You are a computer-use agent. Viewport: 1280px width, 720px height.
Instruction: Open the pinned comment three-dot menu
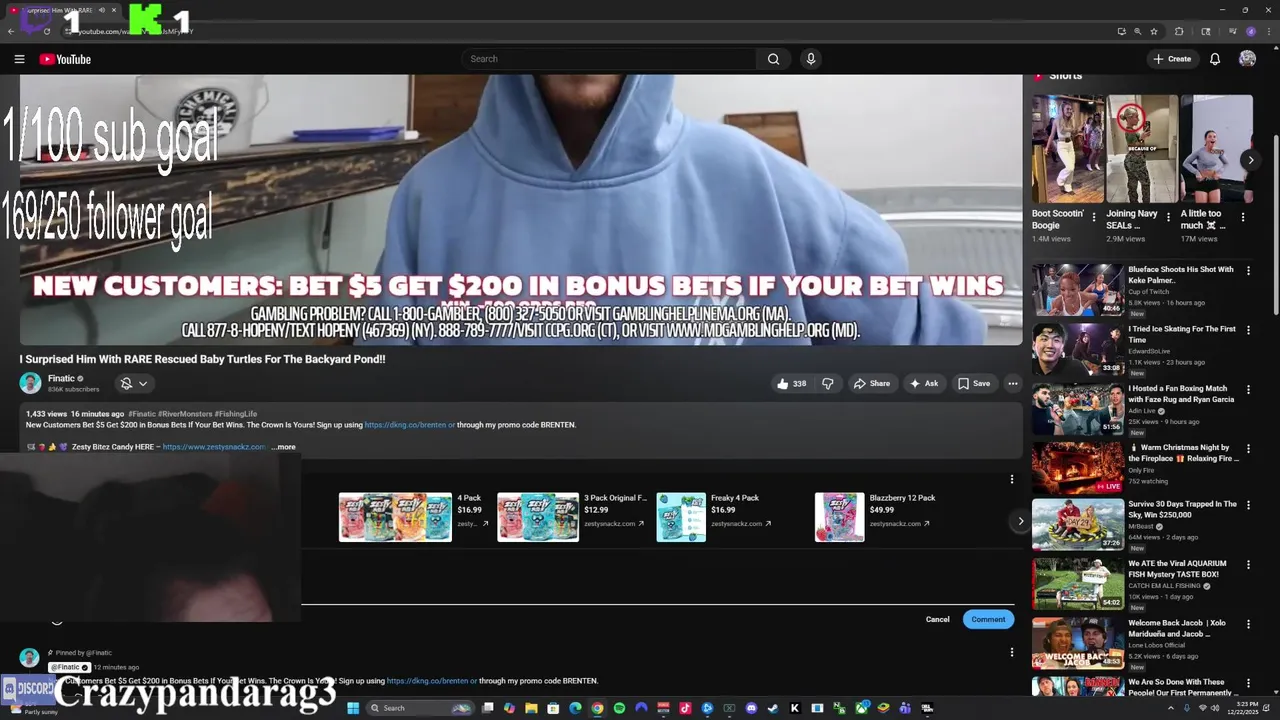(1011, 652)
